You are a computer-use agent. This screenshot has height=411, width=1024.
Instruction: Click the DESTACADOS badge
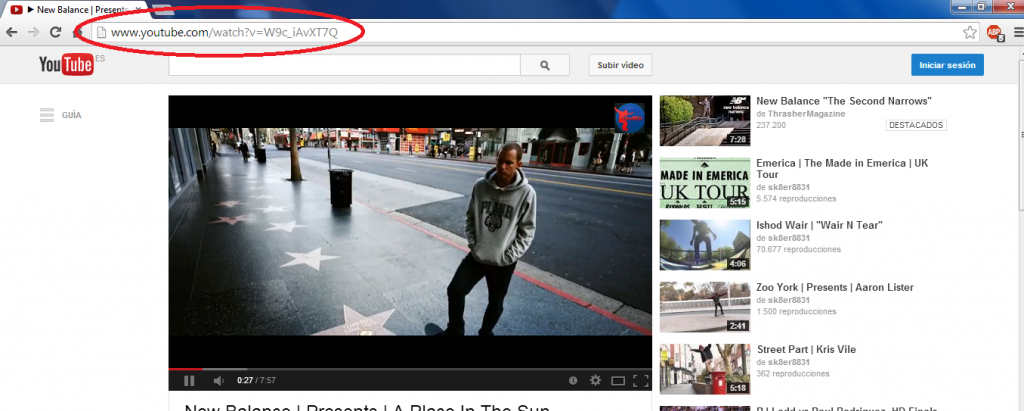pyautogui.click(x=916, y=125)
